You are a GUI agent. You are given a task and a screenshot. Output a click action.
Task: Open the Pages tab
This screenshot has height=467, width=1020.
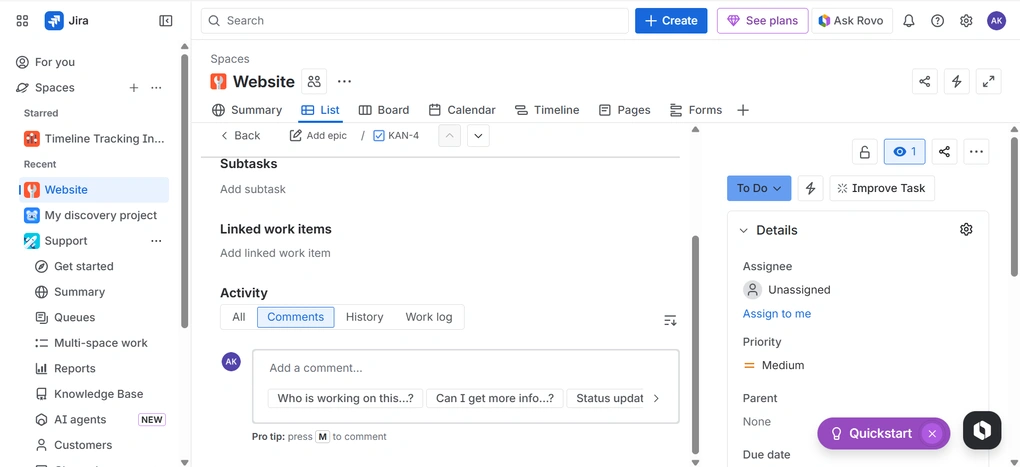624,110
